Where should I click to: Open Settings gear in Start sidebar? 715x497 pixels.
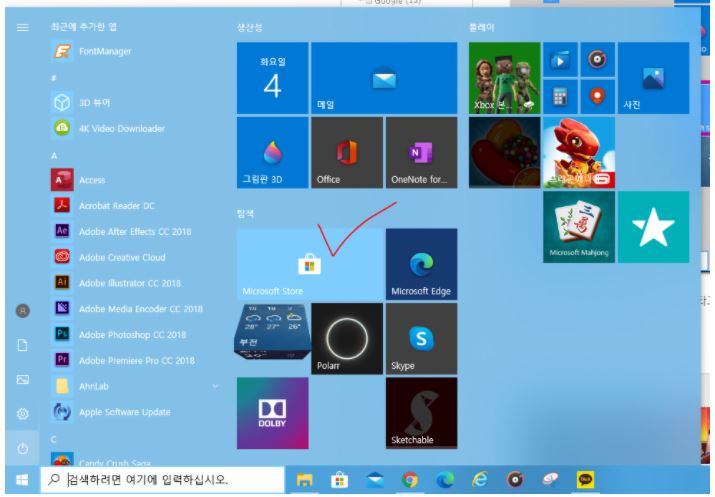click(22, 414)
